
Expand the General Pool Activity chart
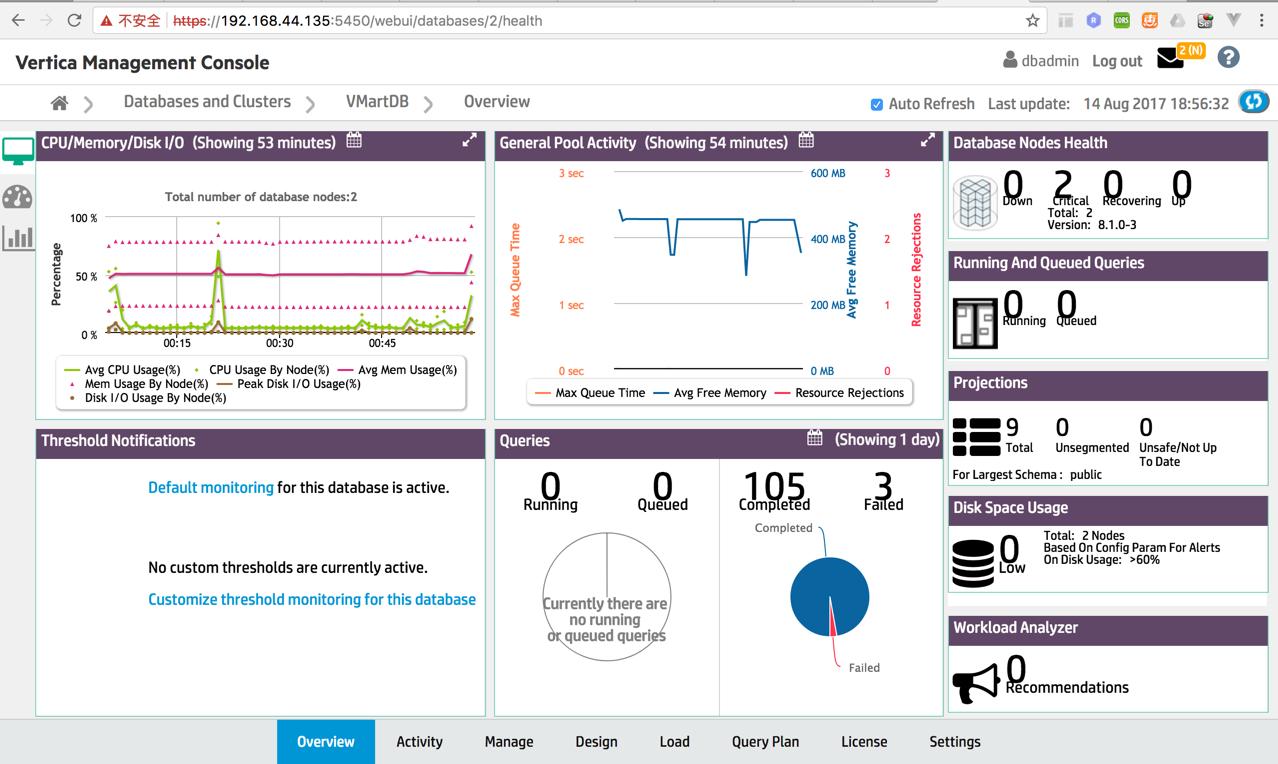927,141
